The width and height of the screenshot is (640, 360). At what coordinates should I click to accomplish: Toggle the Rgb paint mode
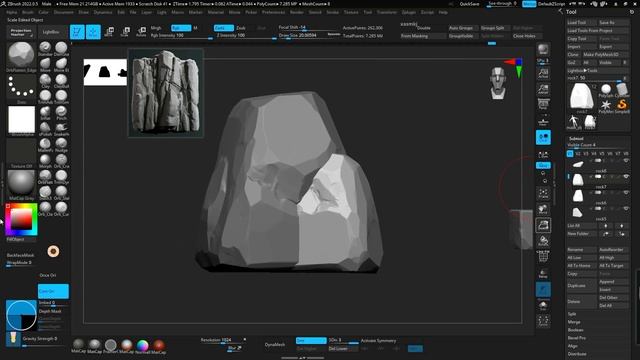pos(181,28)
